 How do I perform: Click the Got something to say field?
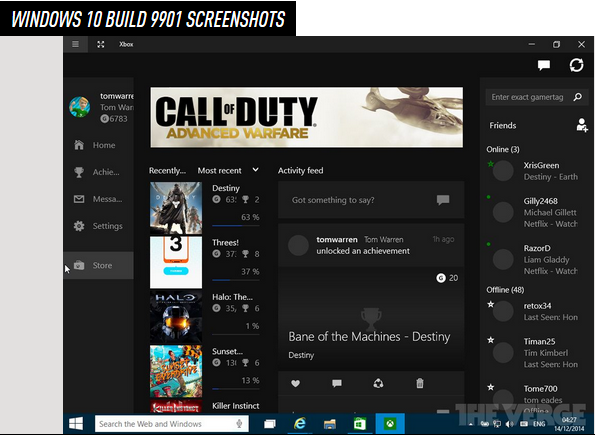[x=371, y=200]
